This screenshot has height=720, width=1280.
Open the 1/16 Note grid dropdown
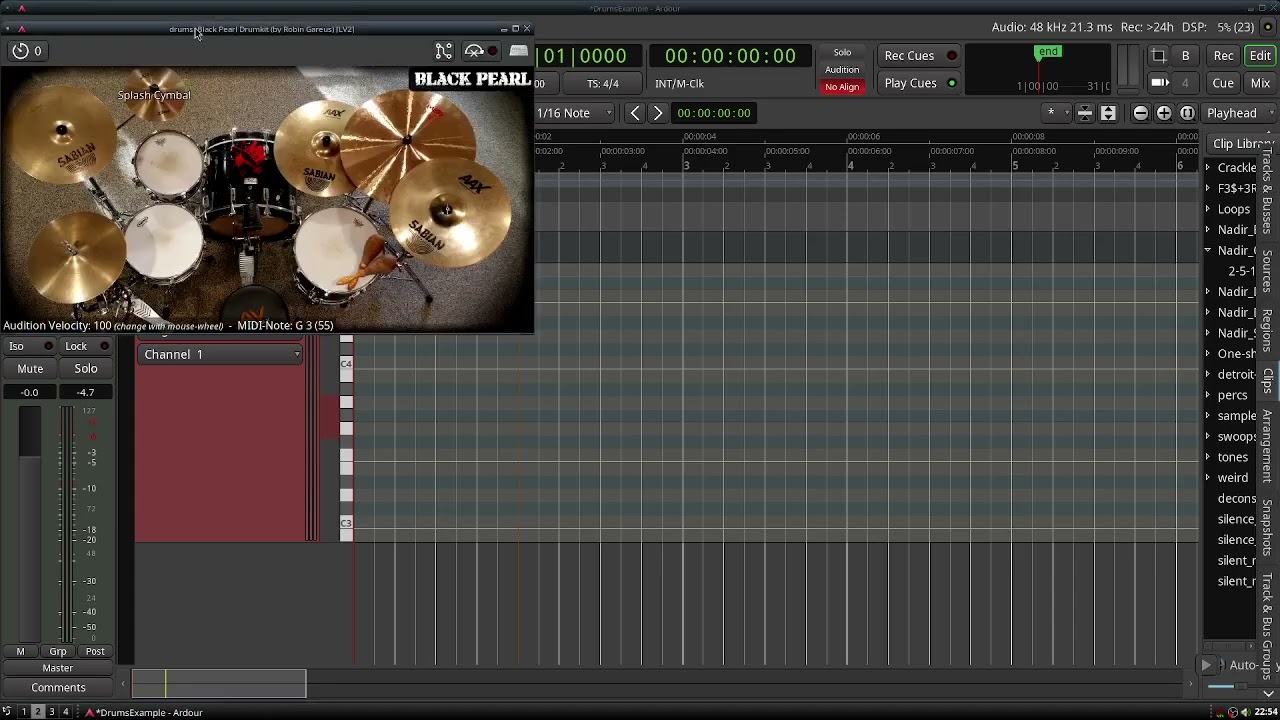[575, 113]
